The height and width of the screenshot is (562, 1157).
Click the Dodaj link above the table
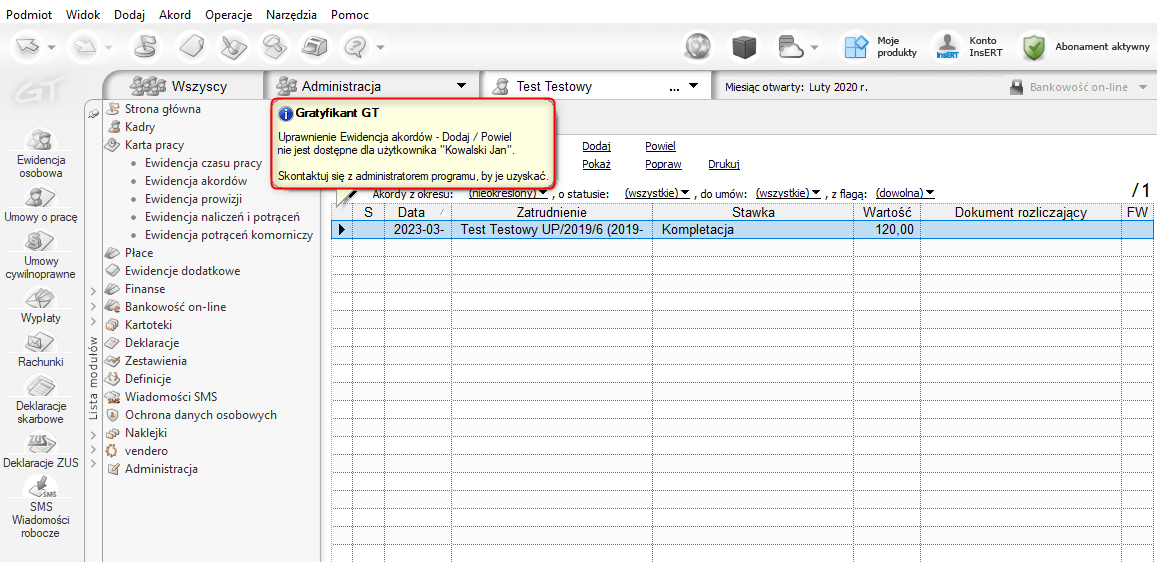point(596,147)
